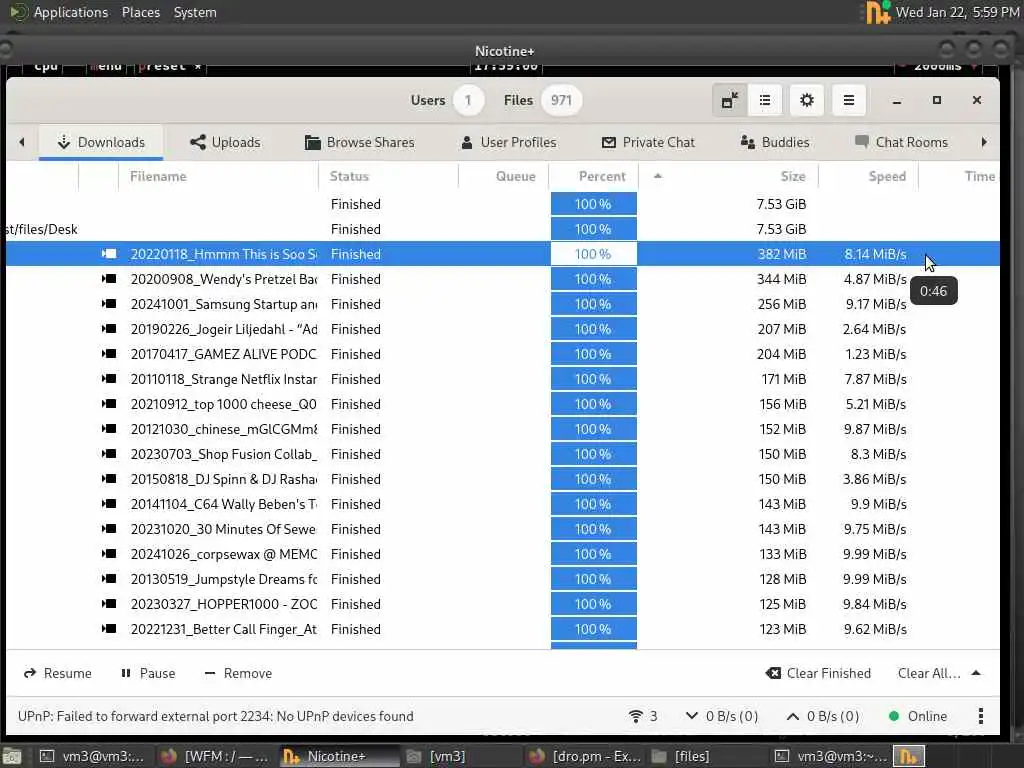
Task: Click the Nicotine+ tray icon in top panel
Action: pos(877,12)
